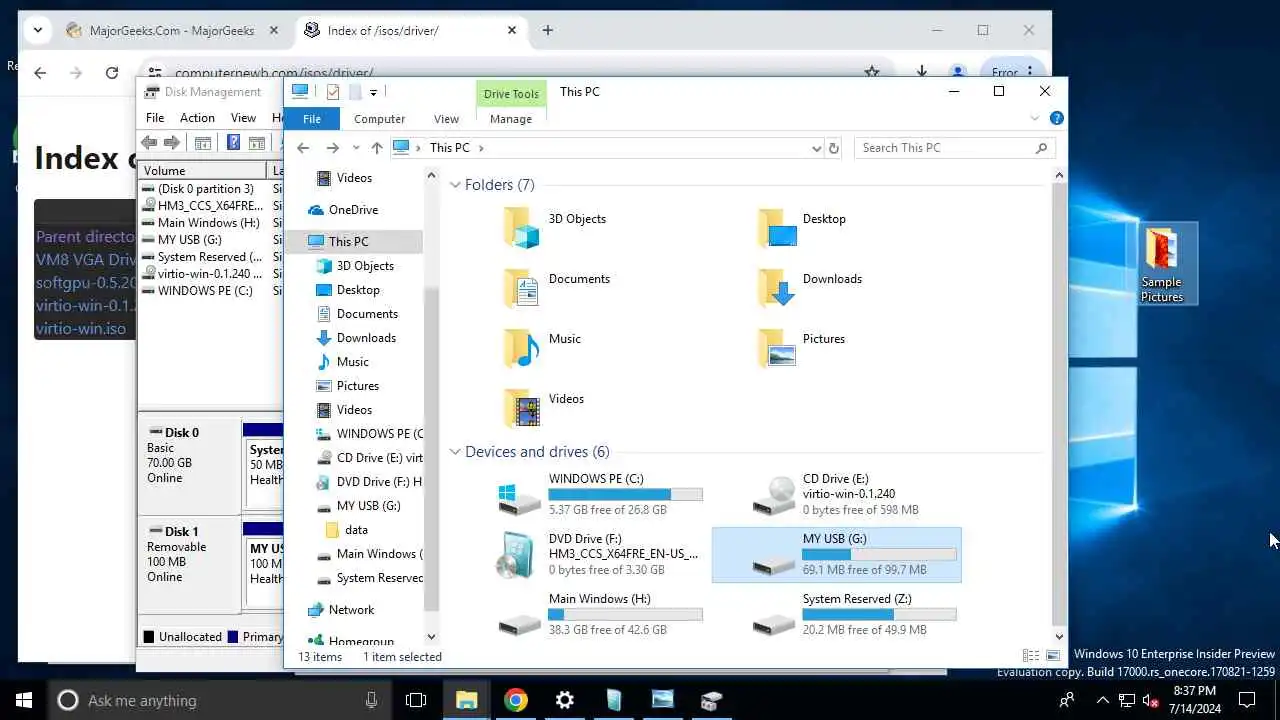
Task: Open the Desktop folder icon in the Folders group
Action: (x=776, y=228)
